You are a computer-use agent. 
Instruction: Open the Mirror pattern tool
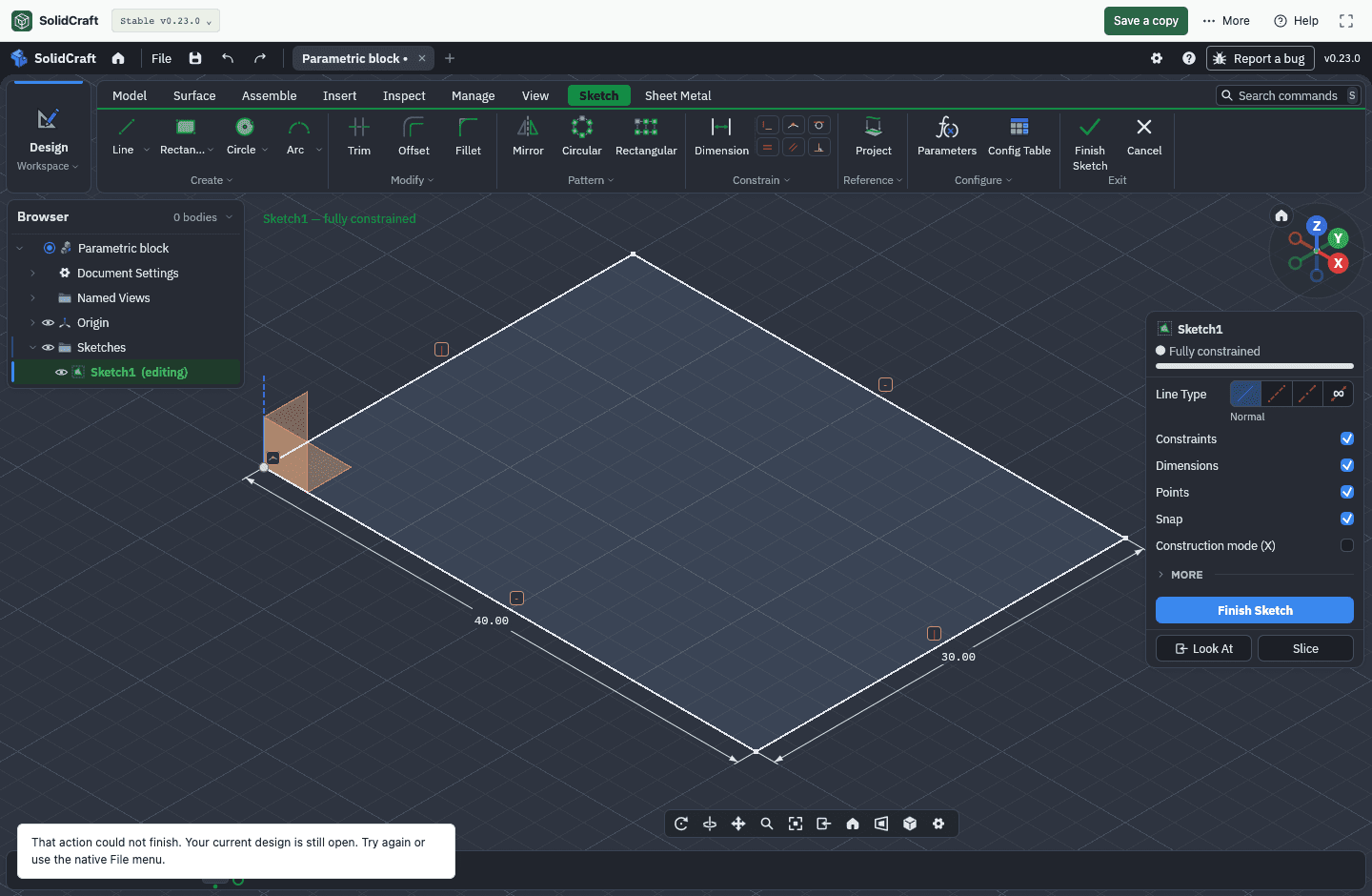(x=528, y=136)
